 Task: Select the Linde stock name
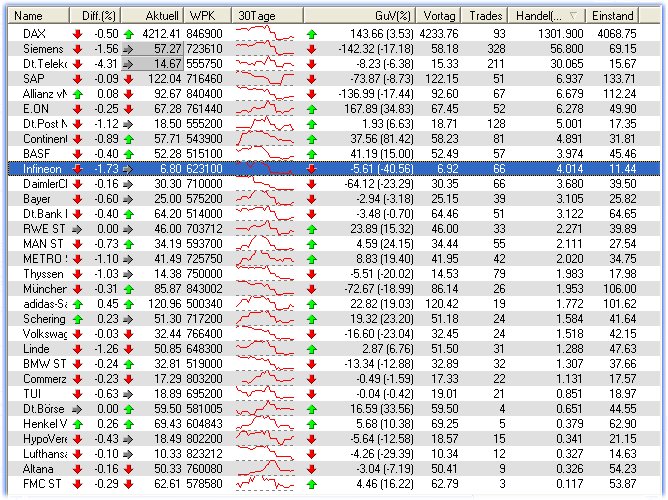pyautogui.click(x=36, y=349)
